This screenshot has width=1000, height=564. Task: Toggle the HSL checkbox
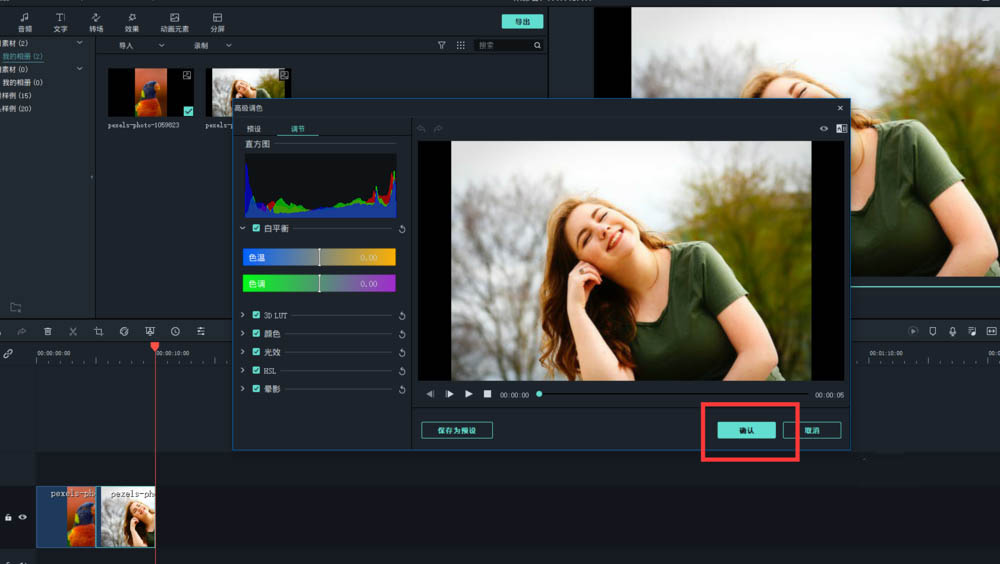[x=256, y=371]
